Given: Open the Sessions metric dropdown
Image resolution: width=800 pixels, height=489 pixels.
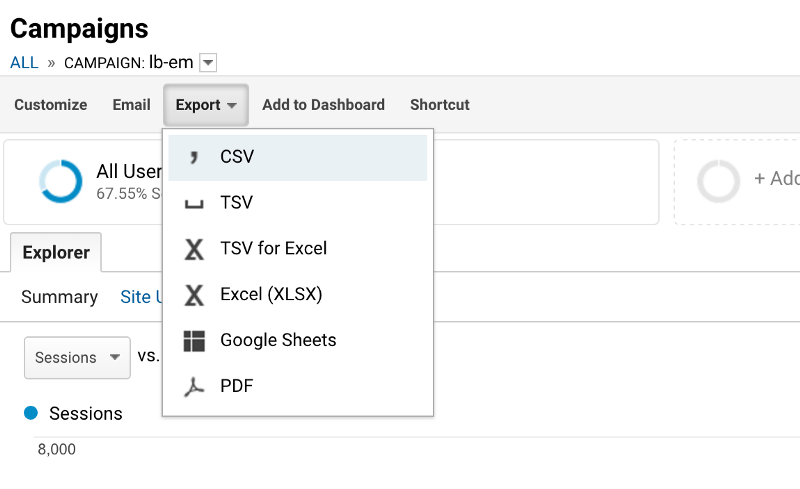Looking at the screenshot, I should pos(77,357).
